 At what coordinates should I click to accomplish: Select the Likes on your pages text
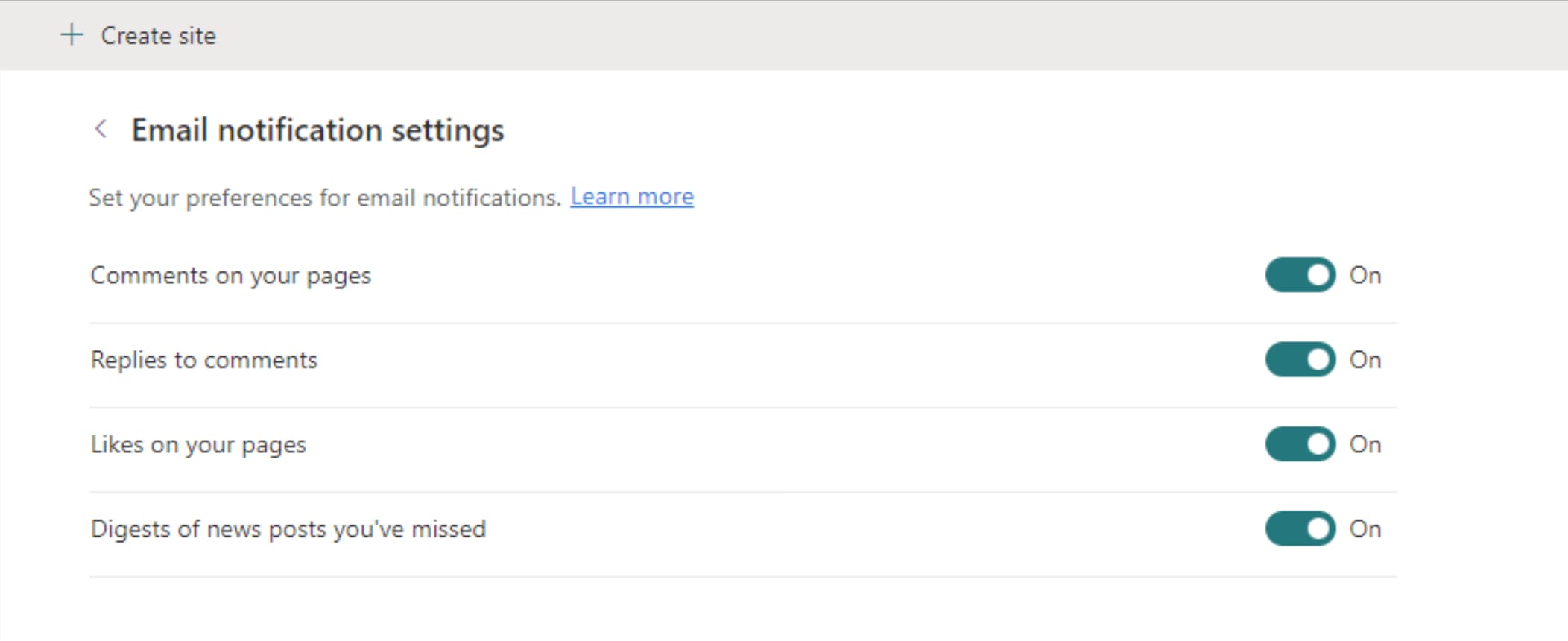(x=198, y=445)
